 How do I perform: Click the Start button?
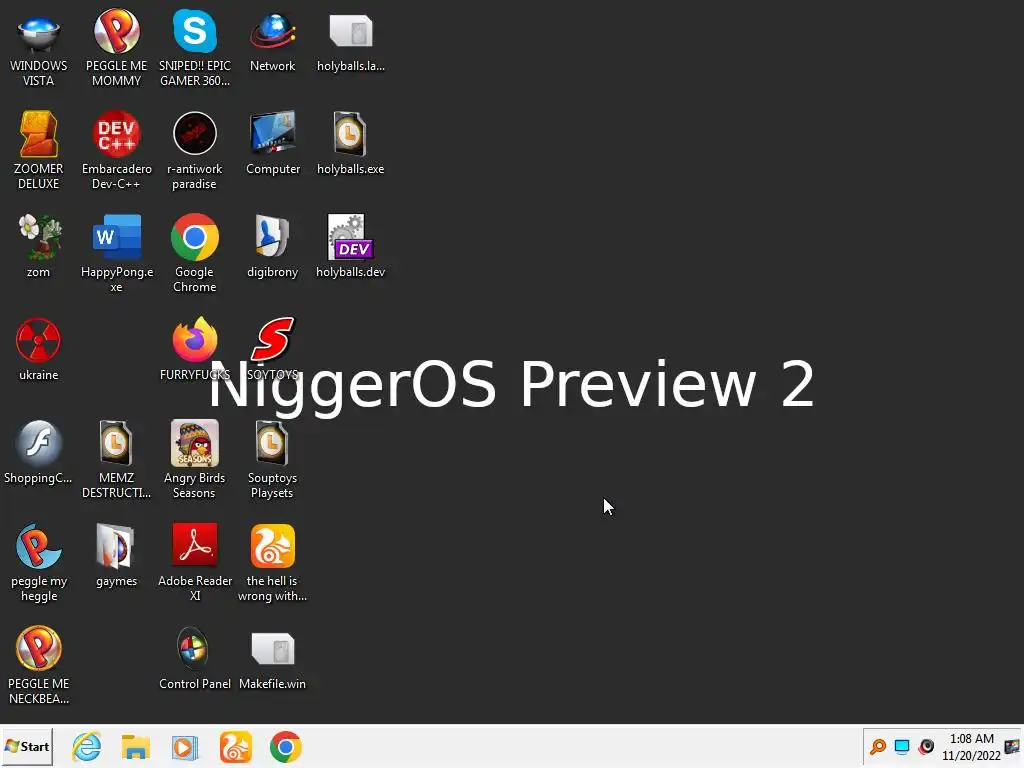(x=27, y=746)
